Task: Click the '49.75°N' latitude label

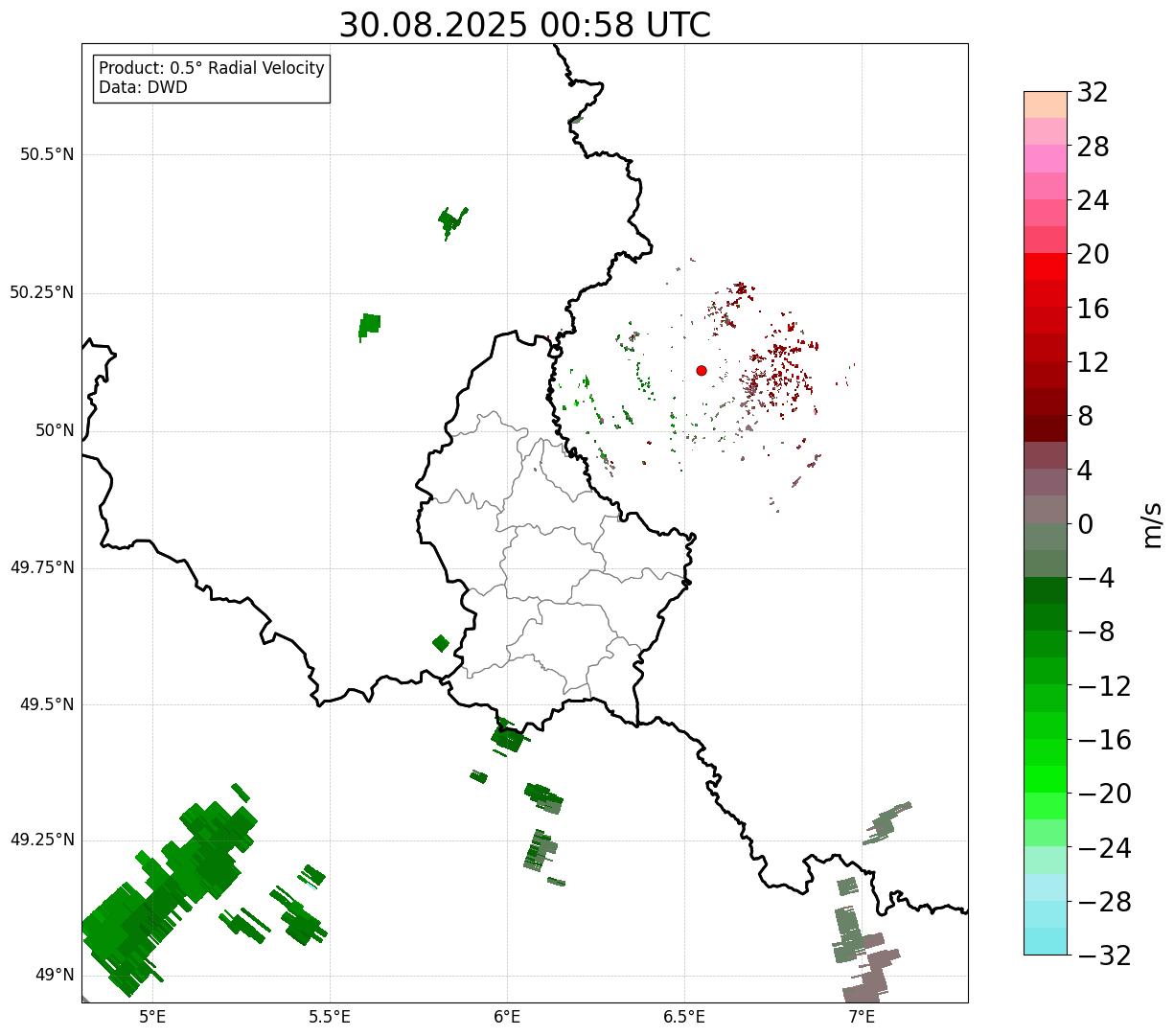Action: [42, 567]
